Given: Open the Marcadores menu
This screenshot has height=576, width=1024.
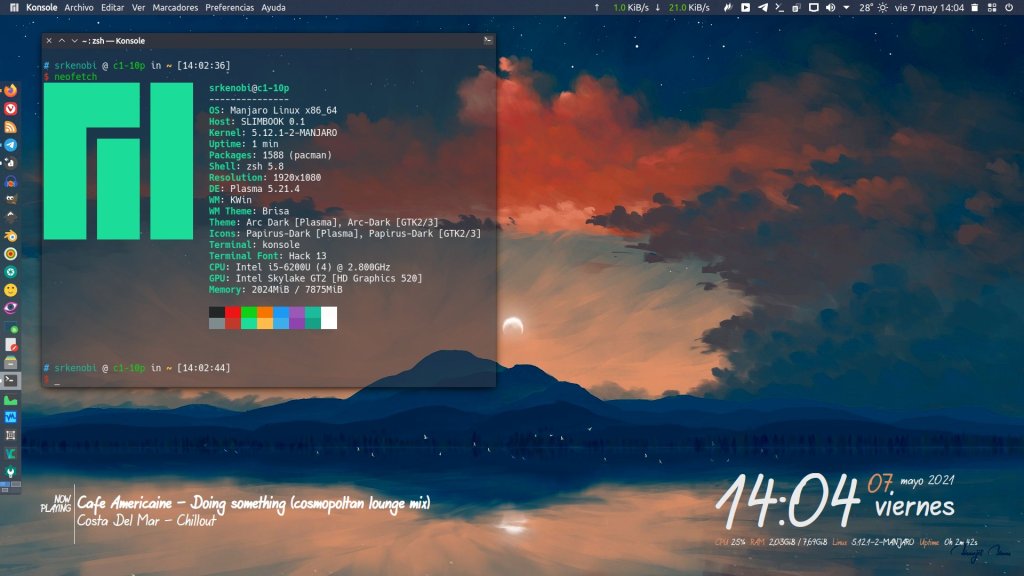Looking at the screenshot, I should click(175, 7).
